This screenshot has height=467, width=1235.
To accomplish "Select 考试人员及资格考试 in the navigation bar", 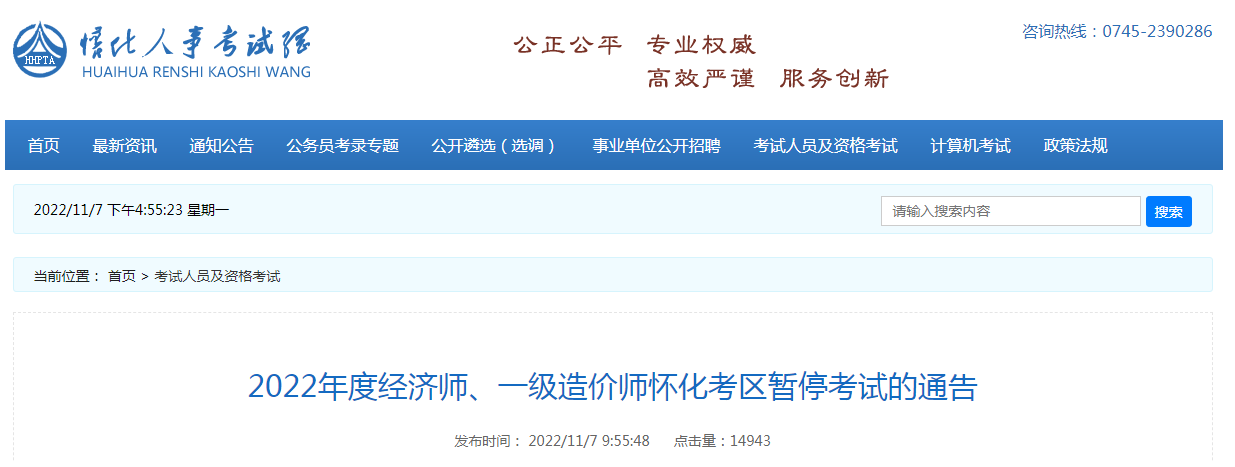I will coord(825,146).
